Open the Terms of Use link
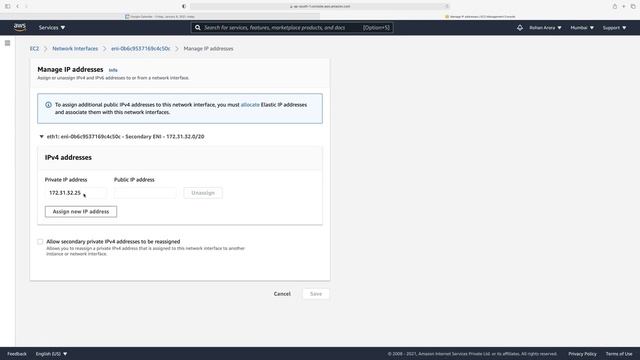The height and width of the screenshot is (360, 640). pos(619,354)
